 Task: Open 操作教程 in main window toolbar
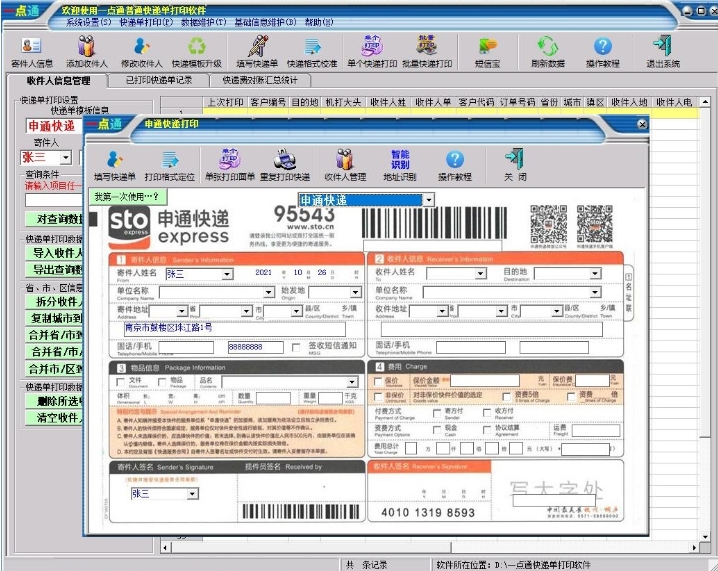click(603, 52)
